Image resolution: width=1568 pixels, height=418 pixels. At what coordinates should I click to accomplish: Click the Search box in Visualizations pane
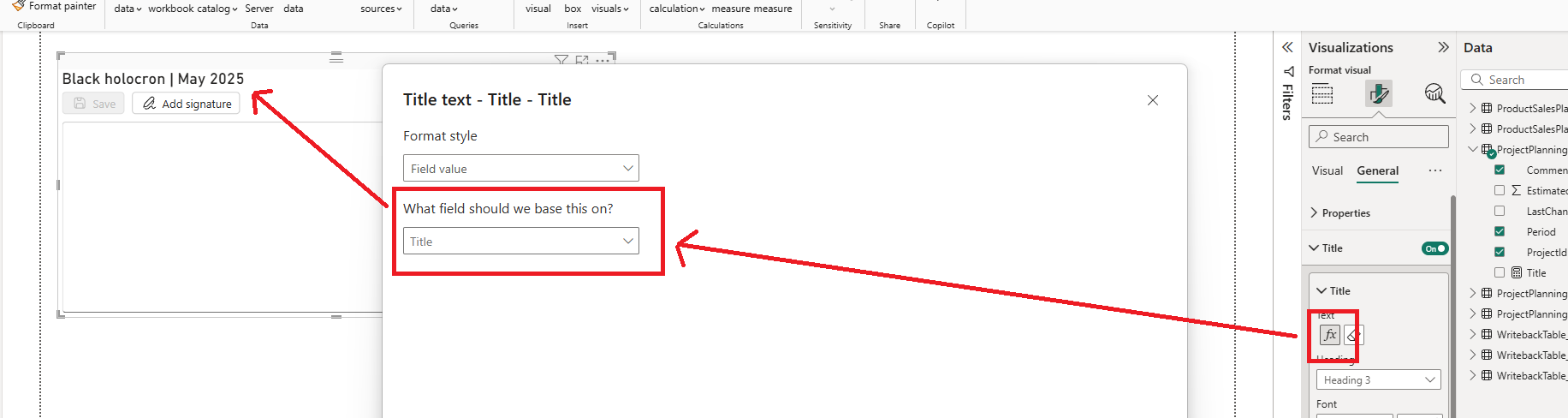point(1378,137)
